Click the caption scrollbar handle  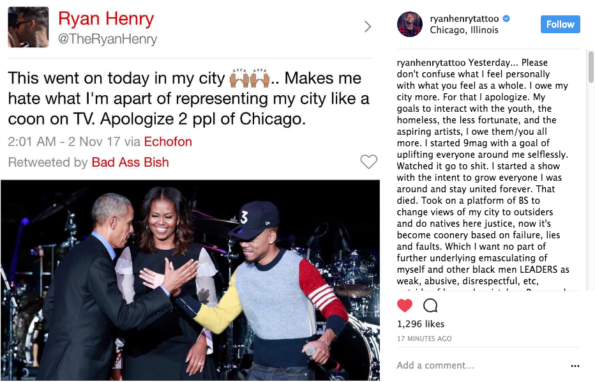591,67
